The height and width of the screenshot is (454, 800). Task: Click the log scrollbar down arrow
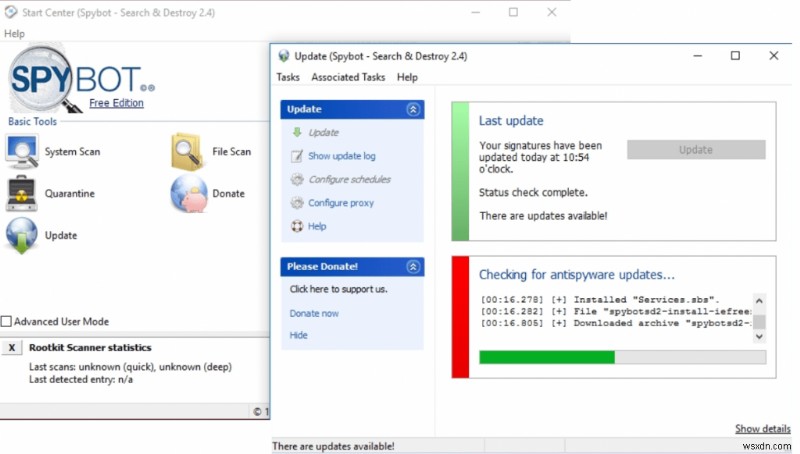[x=759, y=336]
